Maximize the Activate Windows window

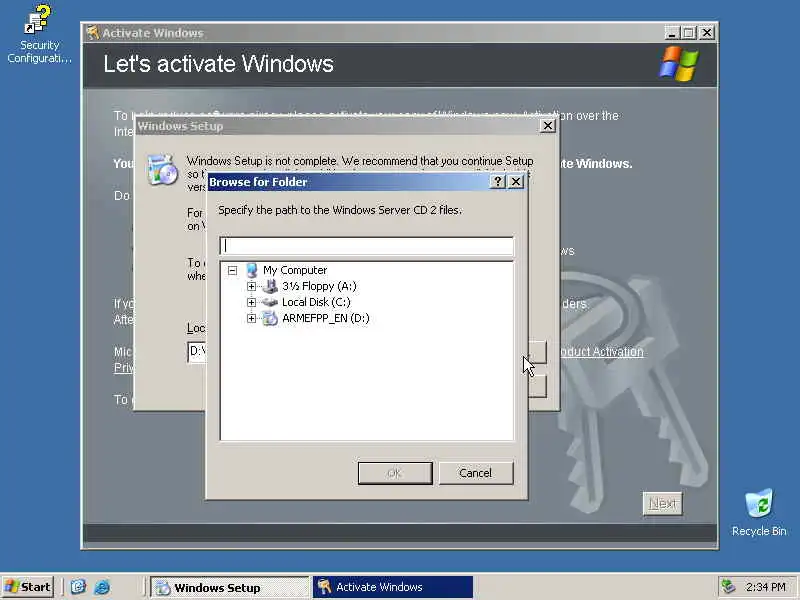tap(689, 33)
